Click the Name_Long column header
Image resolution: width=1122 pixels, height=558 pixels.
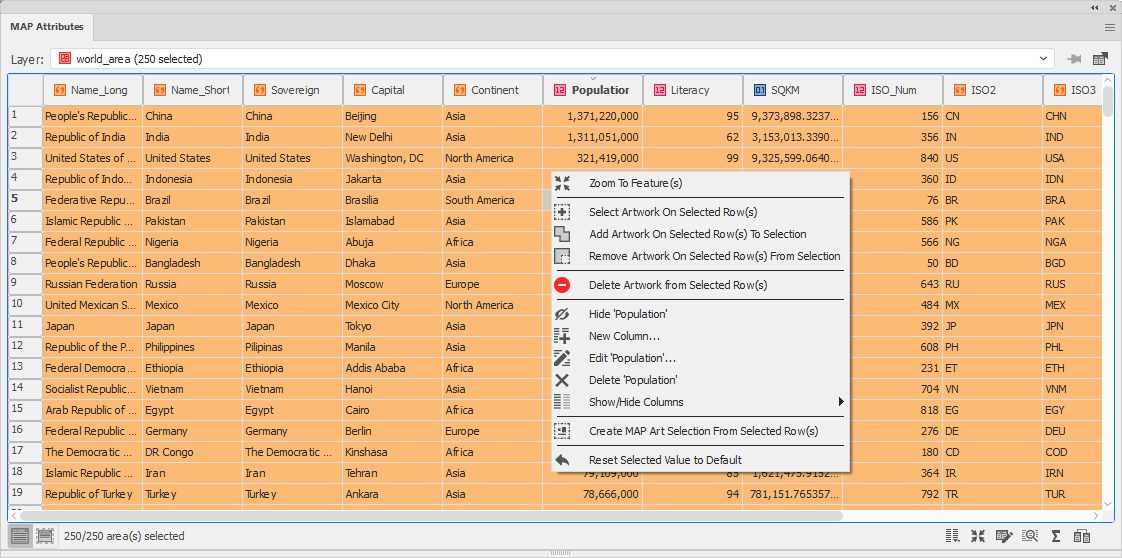pyautogui.click(x=93, y=90)
